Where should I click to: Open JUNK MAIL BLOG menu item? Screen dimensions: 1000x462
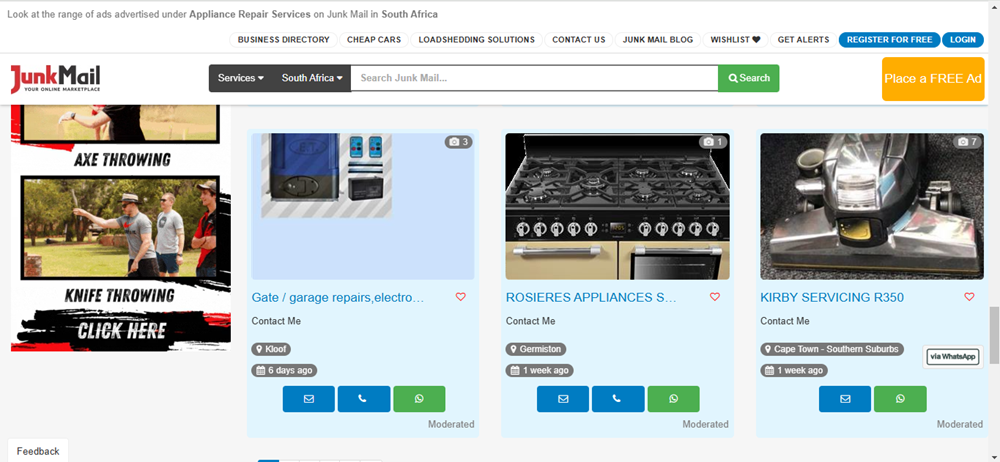pos(658,40)
